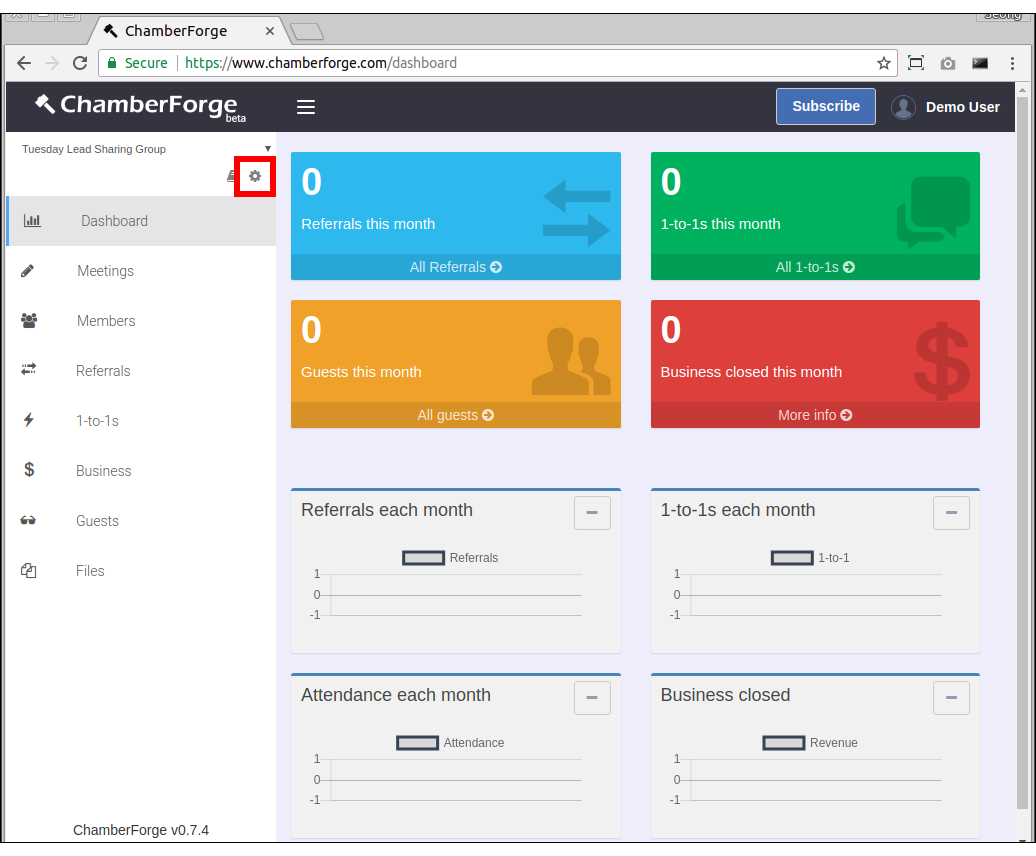Toggle Referrals series in chart legend
1036x856 pixels.
click(423, 558)
